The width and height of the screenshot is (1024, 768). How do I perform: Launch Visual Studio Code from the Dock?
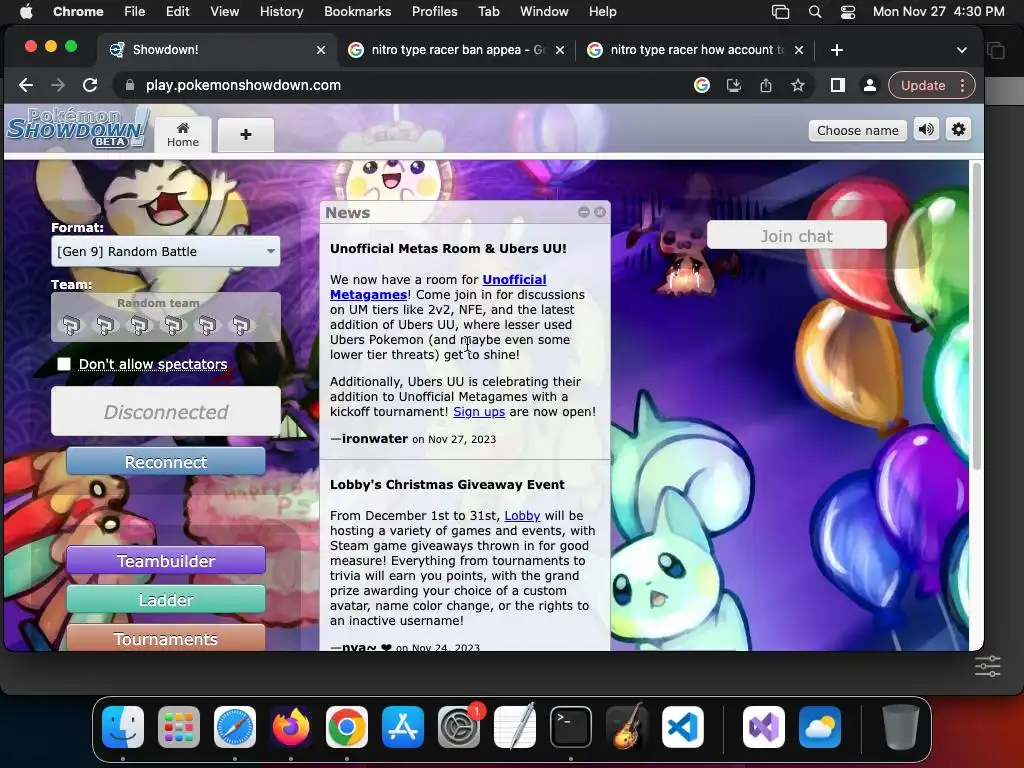(x=682, y=727)
